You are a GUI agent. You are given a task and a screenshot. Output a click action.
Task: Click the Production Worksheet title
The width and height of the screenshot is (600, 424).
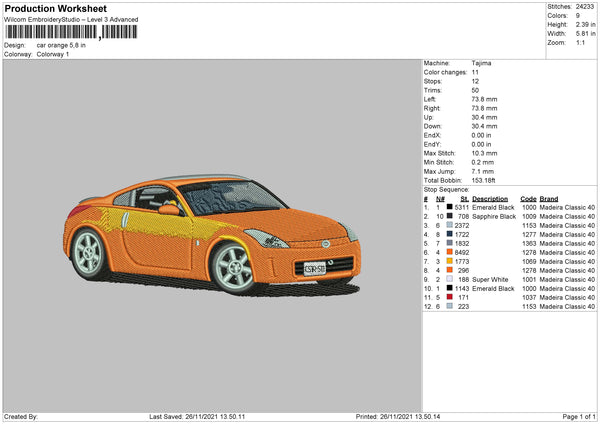point(55,9)
